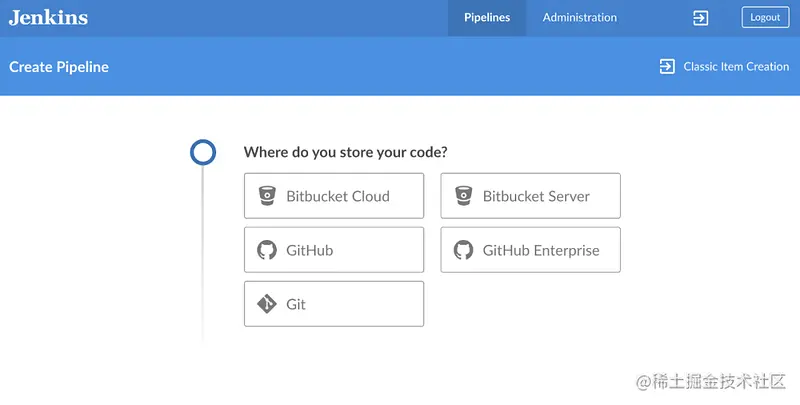Click the GitHub Enterprise octocat icon

[x=463, y=250]
